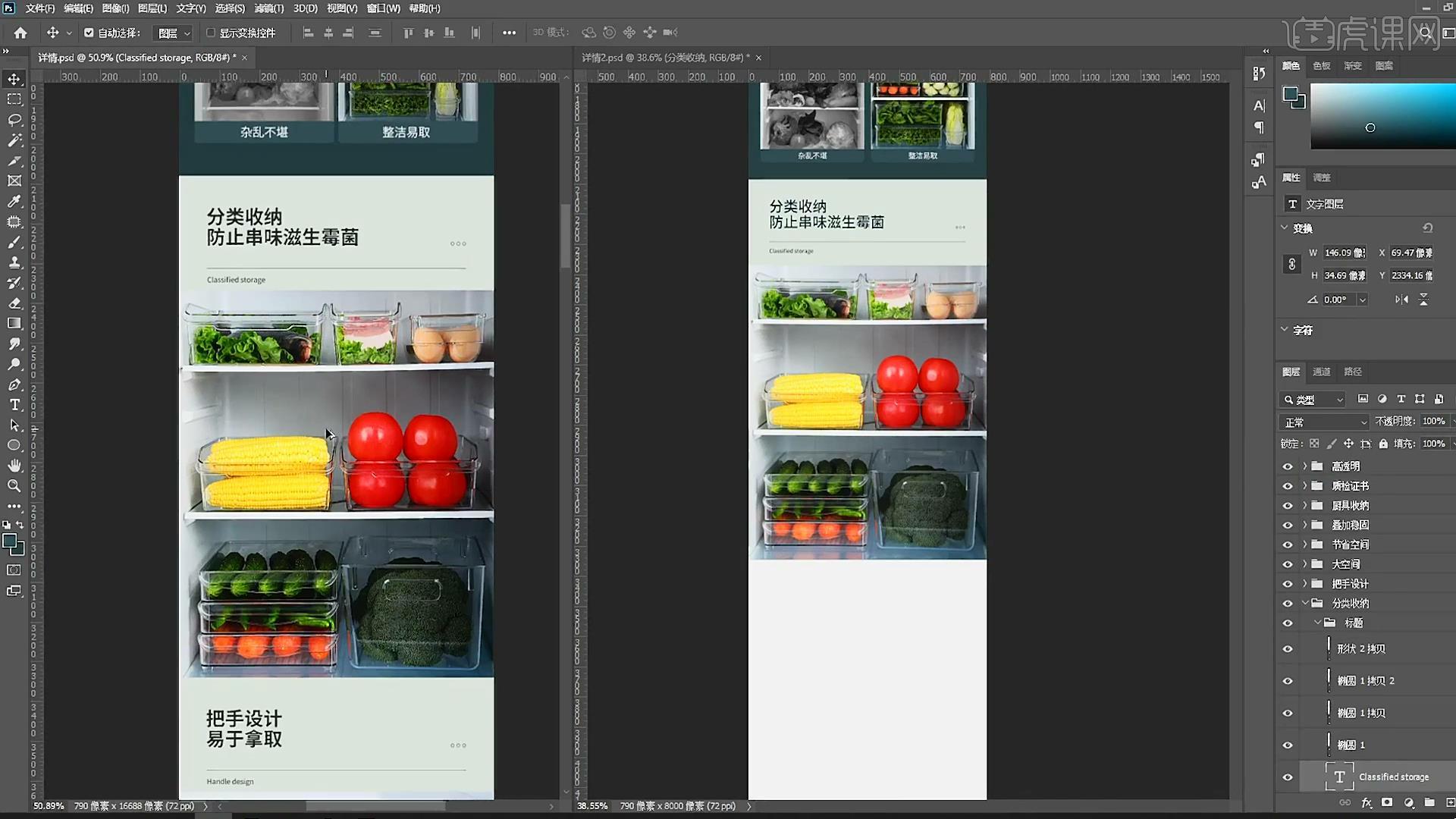The height and width of the screenshot is (819, 1456).
Task: Open the 滤镜(T) menu
Action: [269, 8]
